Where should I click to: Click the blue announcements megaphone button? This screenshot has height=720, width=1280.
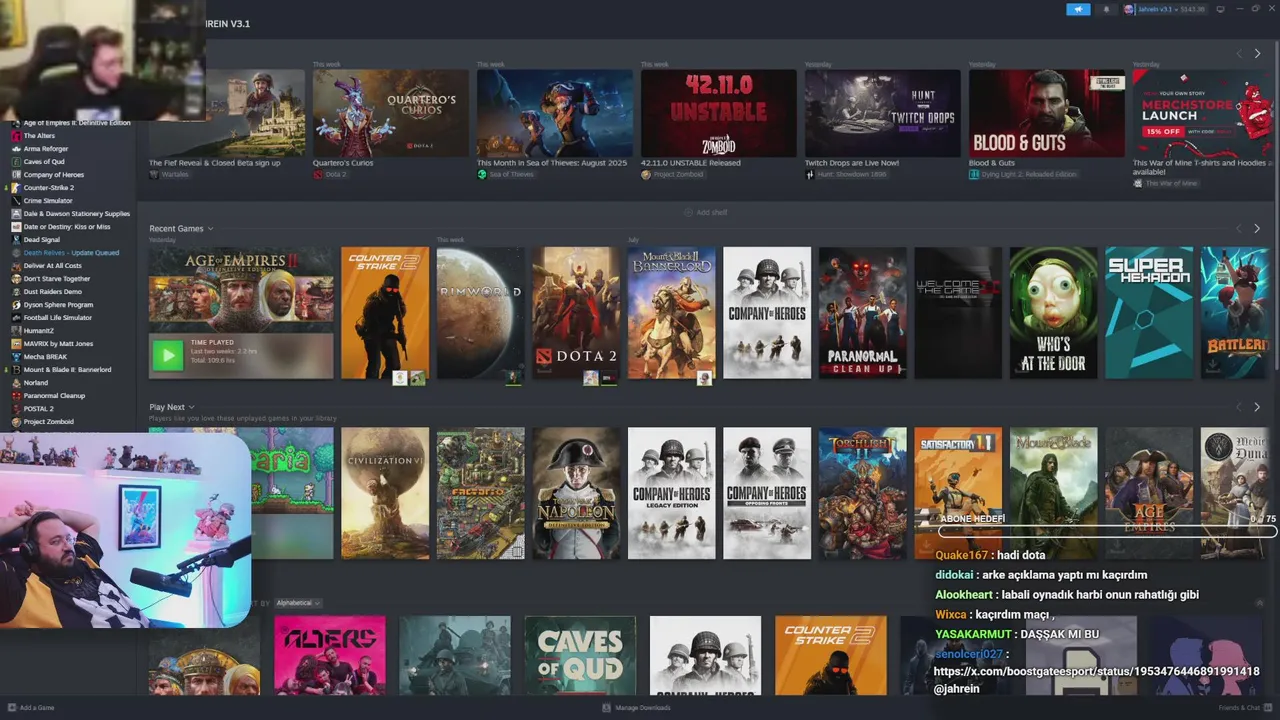[x=1078, y=9]
